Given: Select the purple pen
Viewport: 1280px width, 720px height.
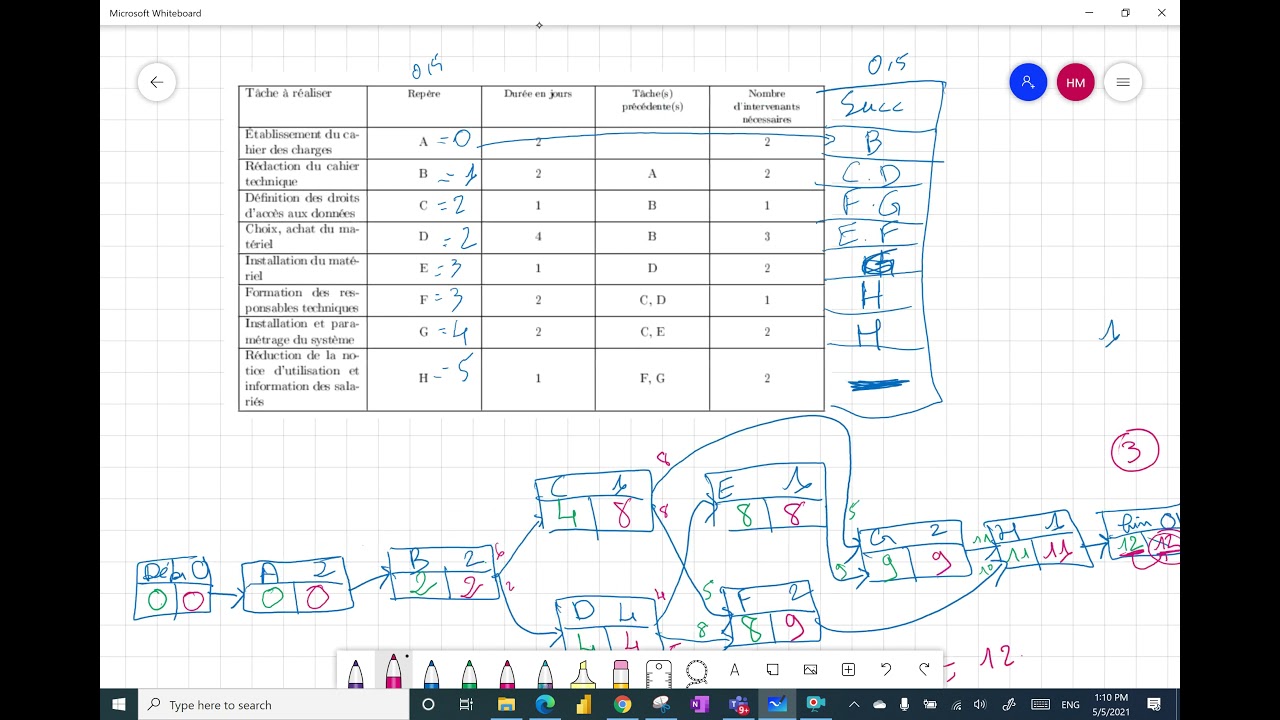Looking at the screenshot, I should click(x=355, y=672).
